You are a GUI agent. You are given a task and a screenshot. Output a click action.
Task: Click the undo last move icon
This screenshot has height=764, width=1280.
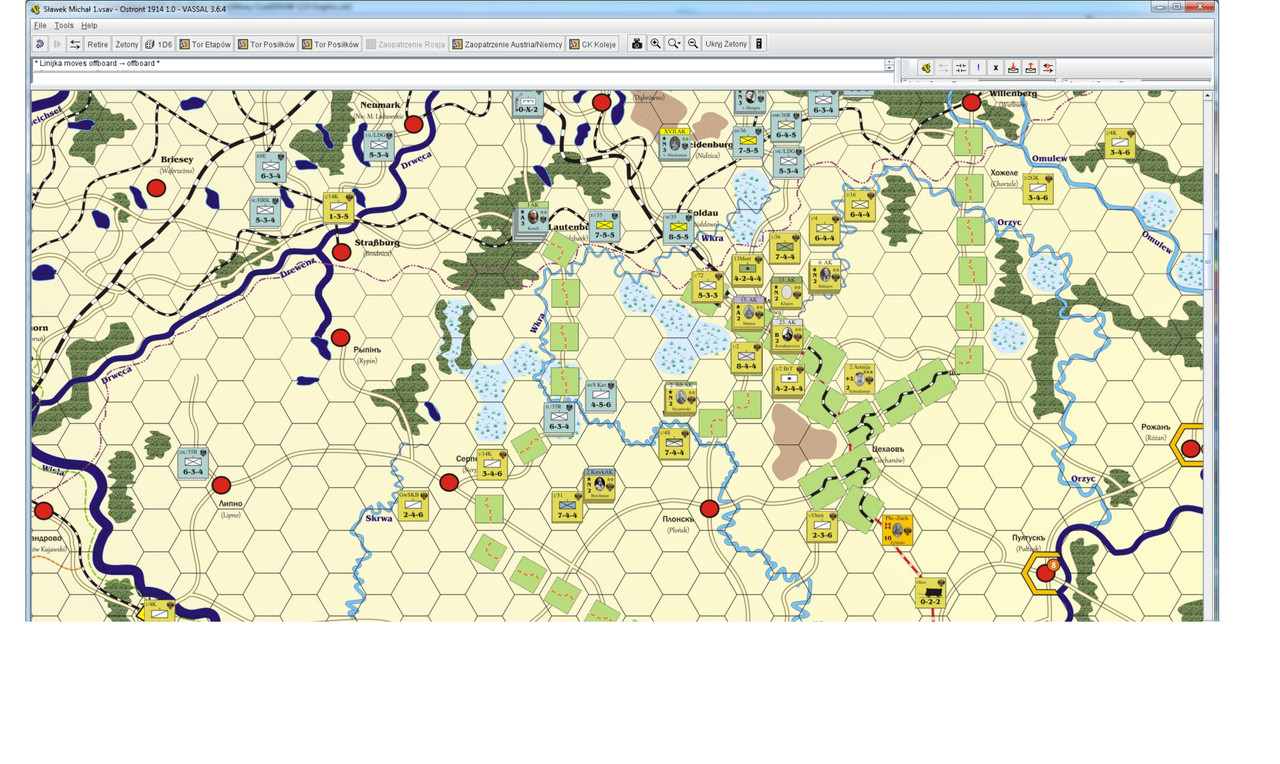39,44
